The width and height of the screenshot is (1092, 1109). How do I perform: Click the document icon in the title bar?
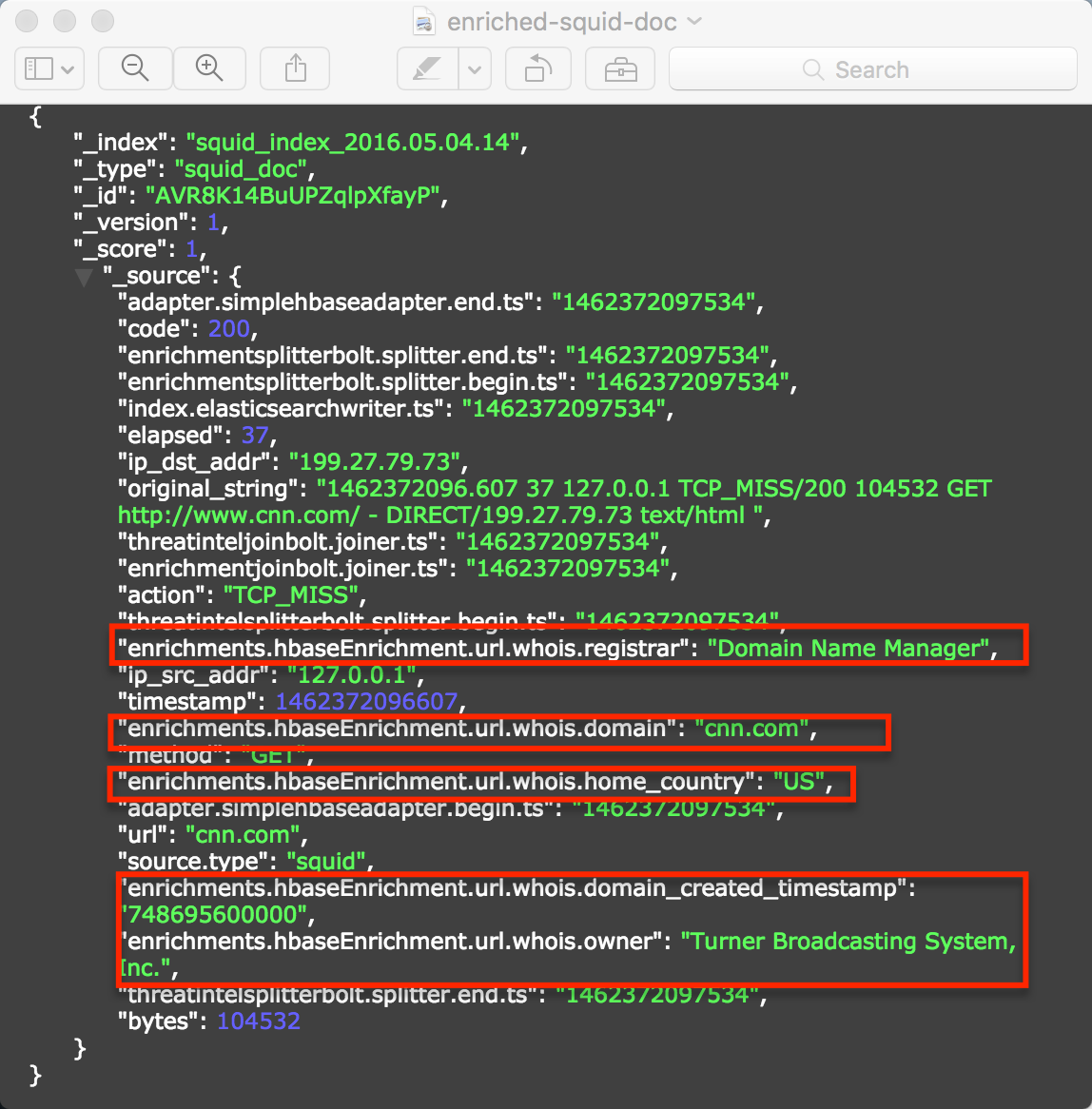click(422, 21)
